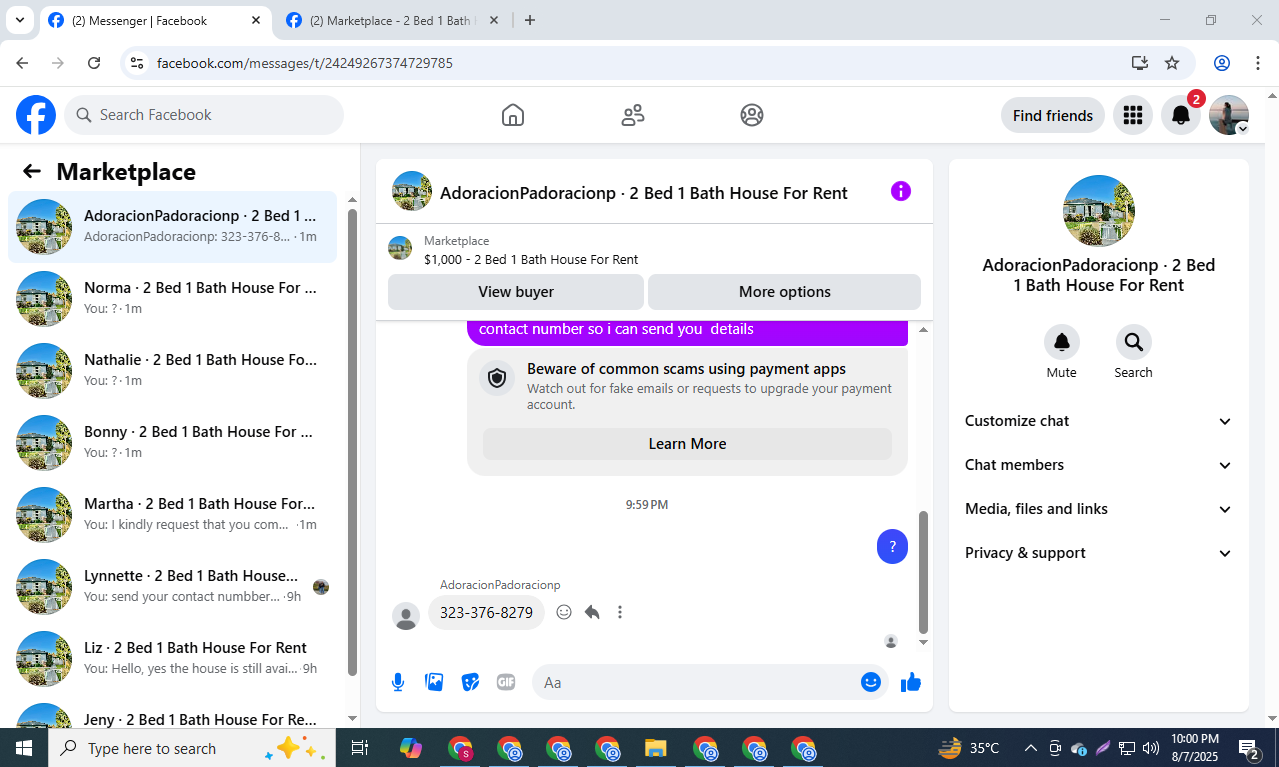Switch to Marketplace - 2 Bed 1 Bath tab
This screenshot has width=1279, height=767.
(391, 20)
